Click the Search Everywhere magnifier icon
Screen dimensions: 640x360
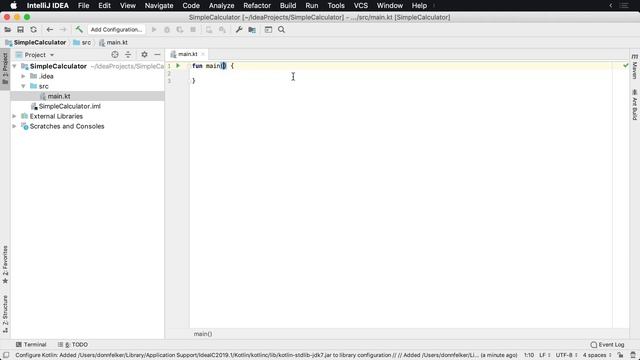281,30
